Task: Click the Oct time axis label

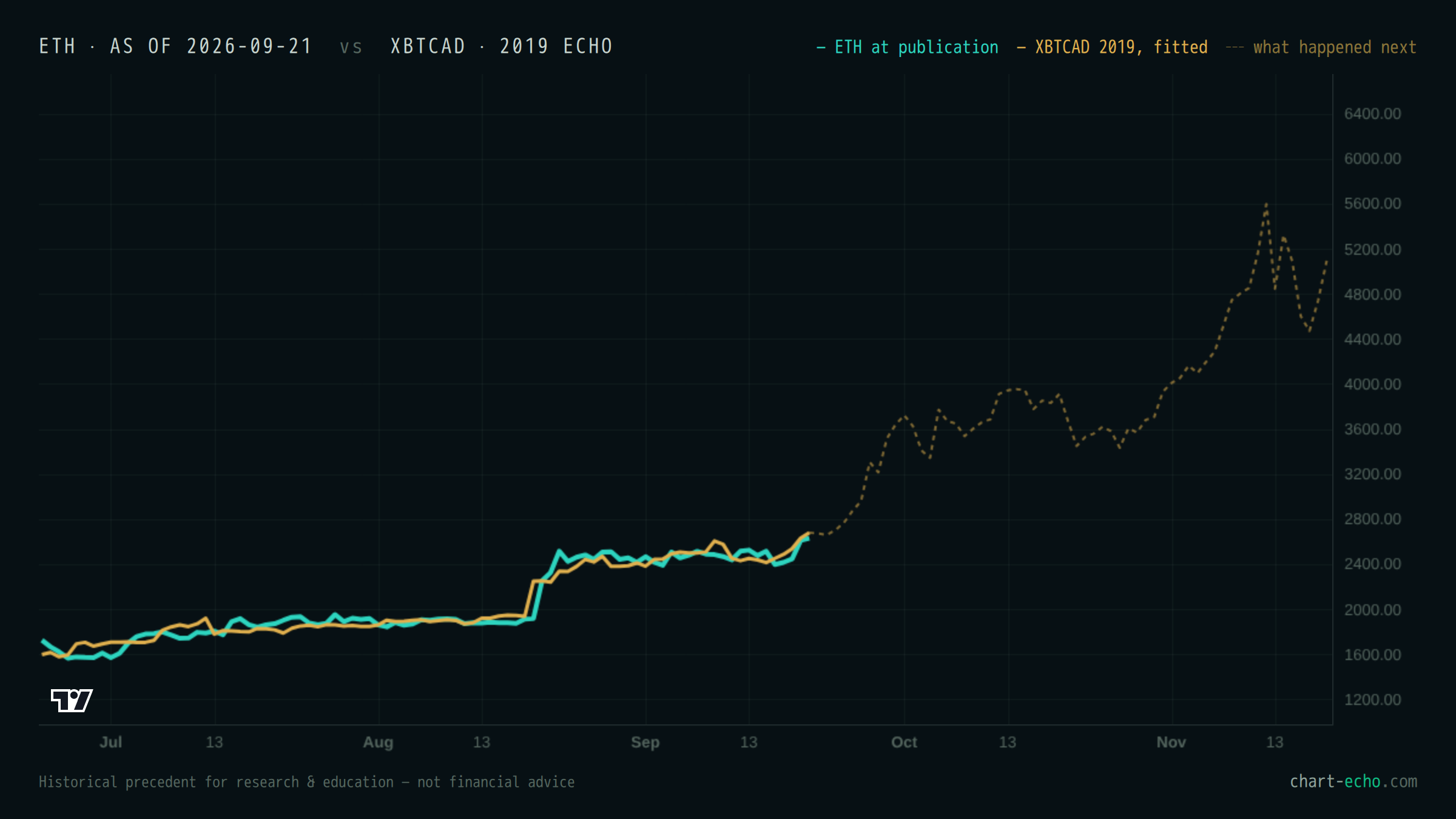Action: pyautogui.click(x=904, y=742)
